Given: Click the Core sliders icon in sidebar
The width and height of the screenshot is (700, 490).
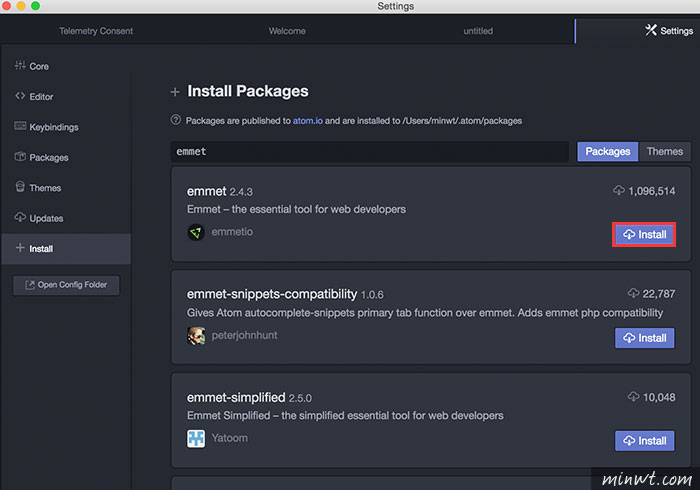Looking at the screenshot, I should tap(20, 66).
